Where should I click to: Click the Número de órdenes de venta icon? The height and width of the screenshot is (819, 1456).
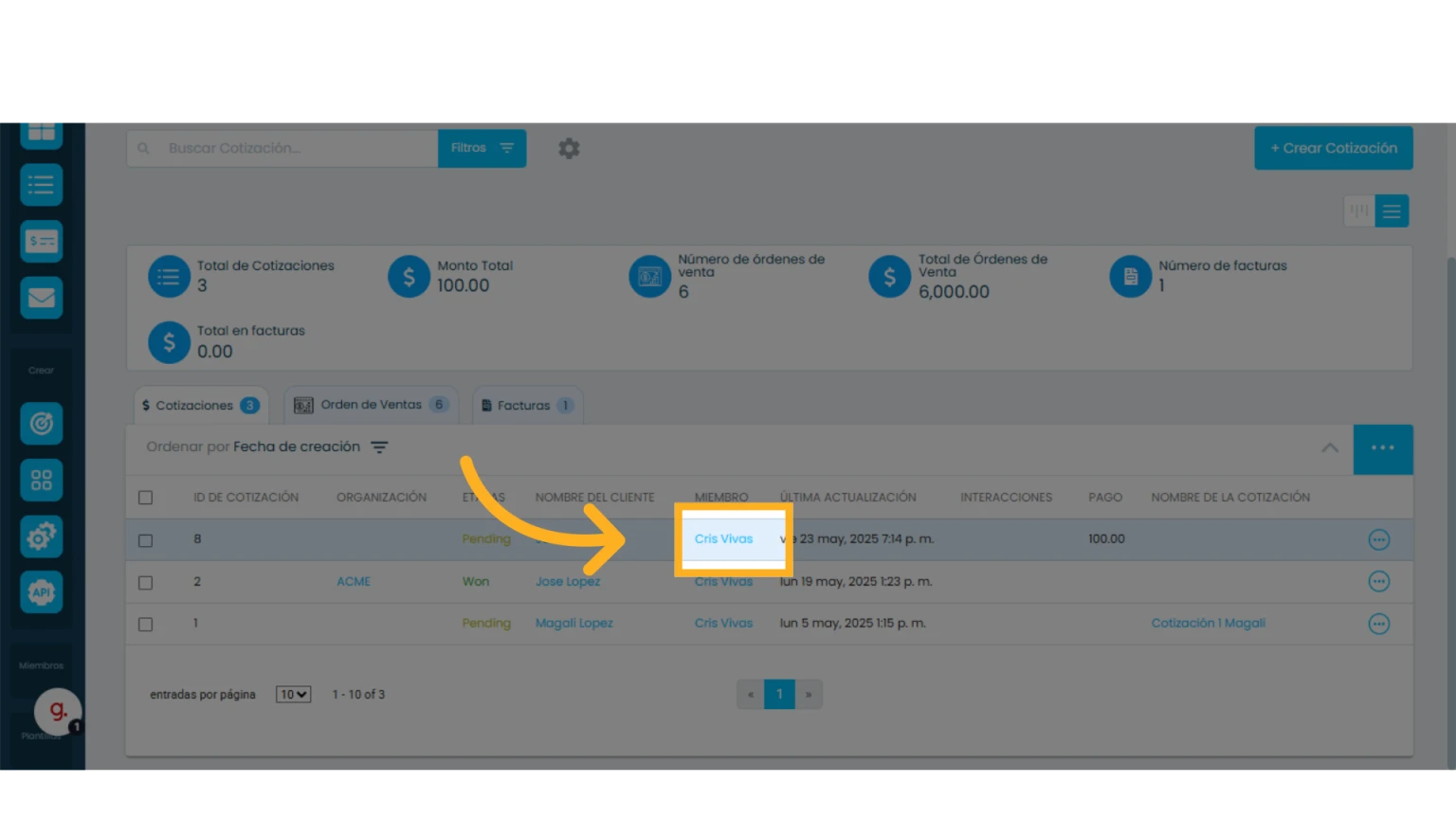649,277
